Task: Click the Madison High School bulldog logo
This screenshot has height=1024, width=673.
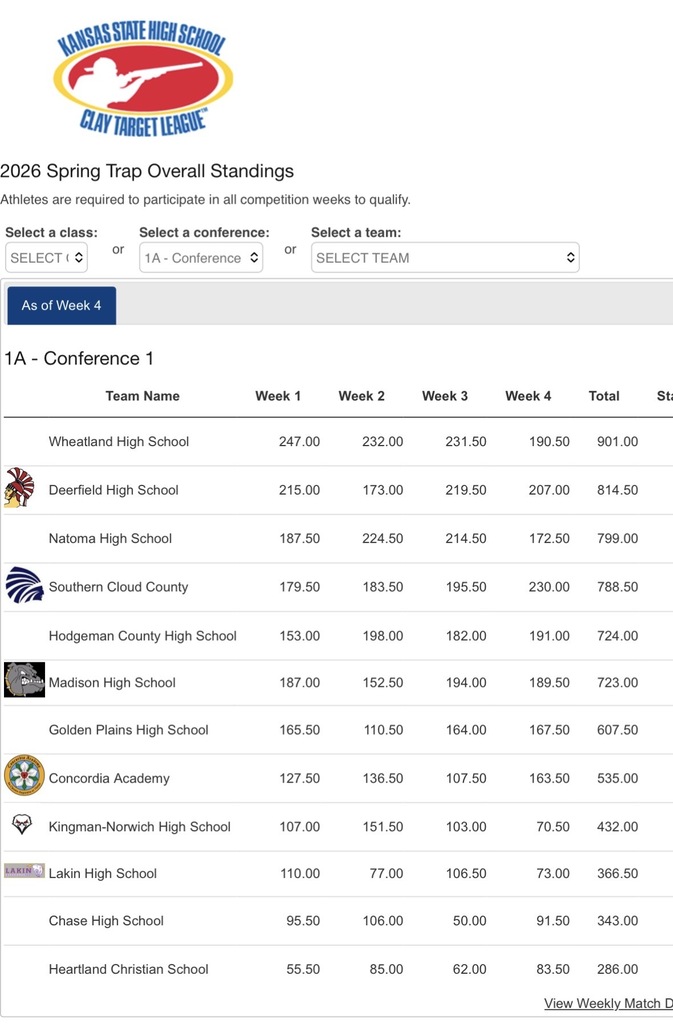Action: pyautogui.click(x=24, y=680)
